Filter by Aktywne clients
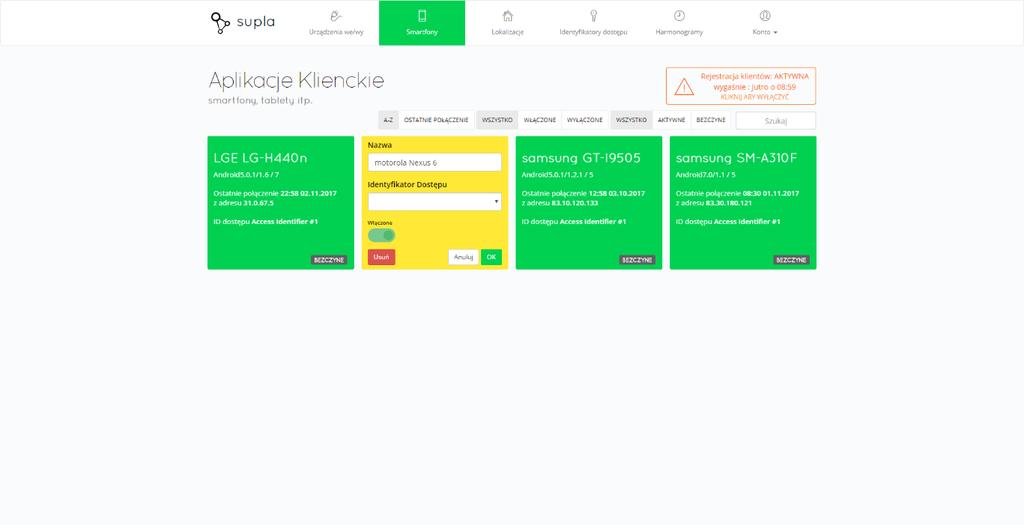This screenshot has height=525, width=1024. click(x=671, y=120)
